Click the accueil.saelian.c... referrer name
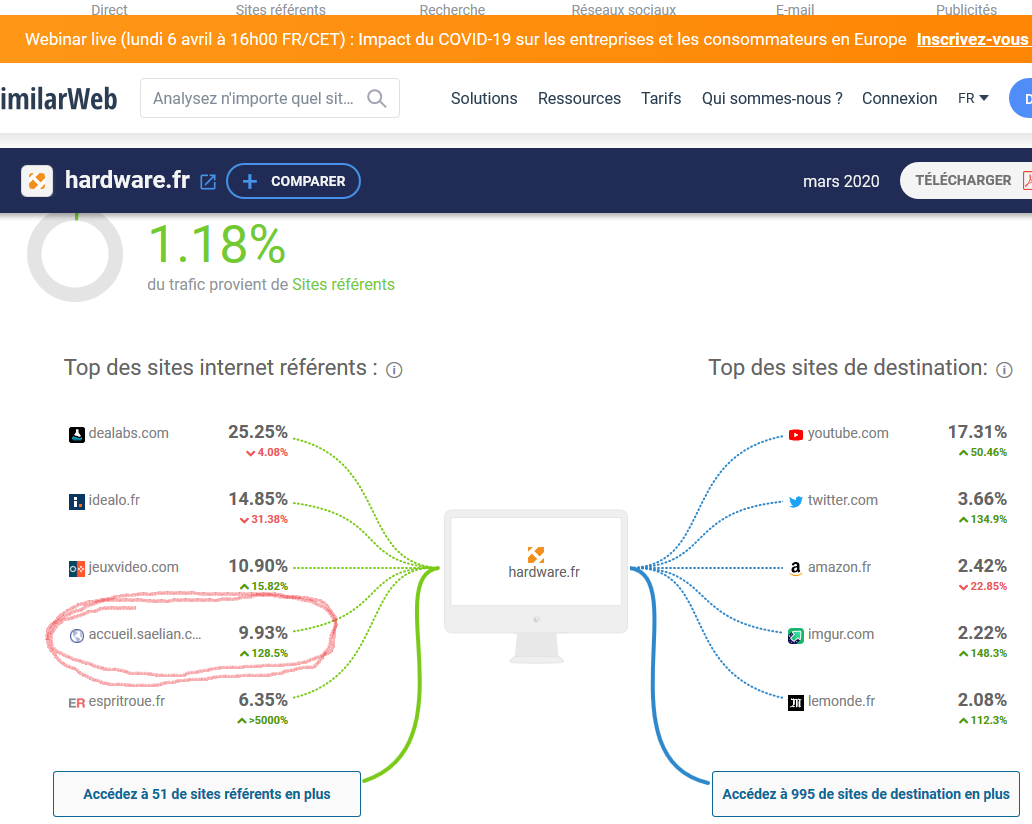Image resolution: width=1032 pixels, height=824 pixels. click(145, 634)
